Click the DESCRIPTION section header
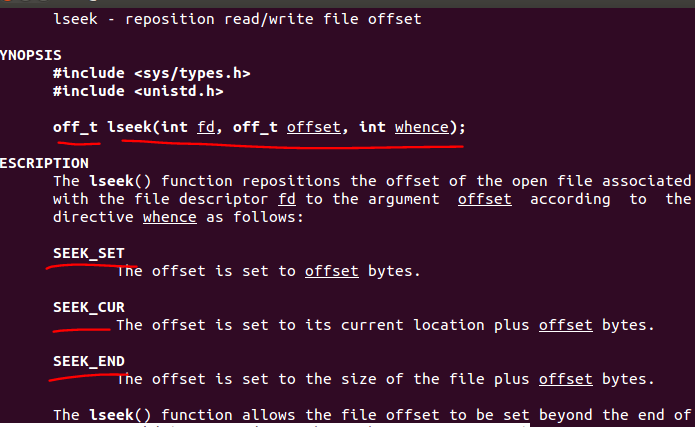The width and height of the screenshot is (695, 427). [x=44, y=163]
